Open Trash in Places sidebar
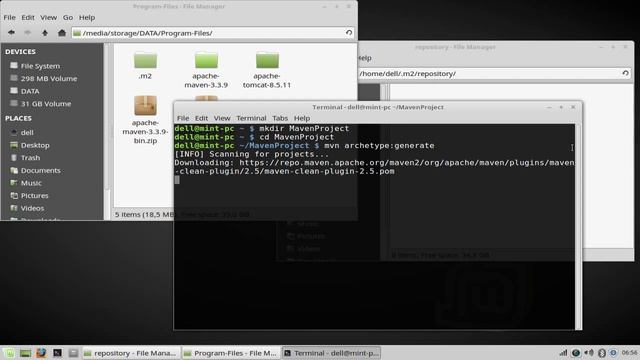Screen dimensions: 640x360 [26, 158]
